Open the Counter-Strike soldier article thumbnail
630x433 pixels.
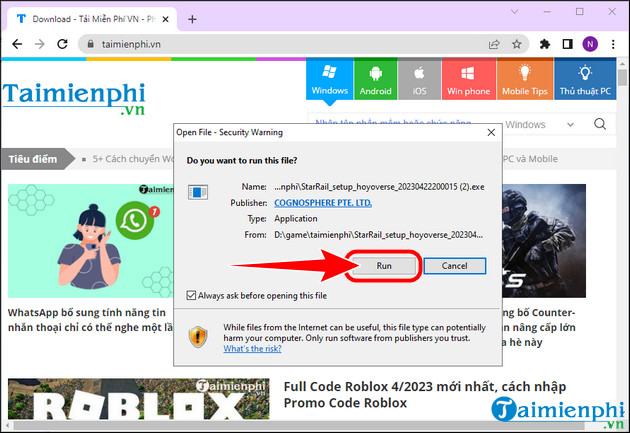click(544, 241)
